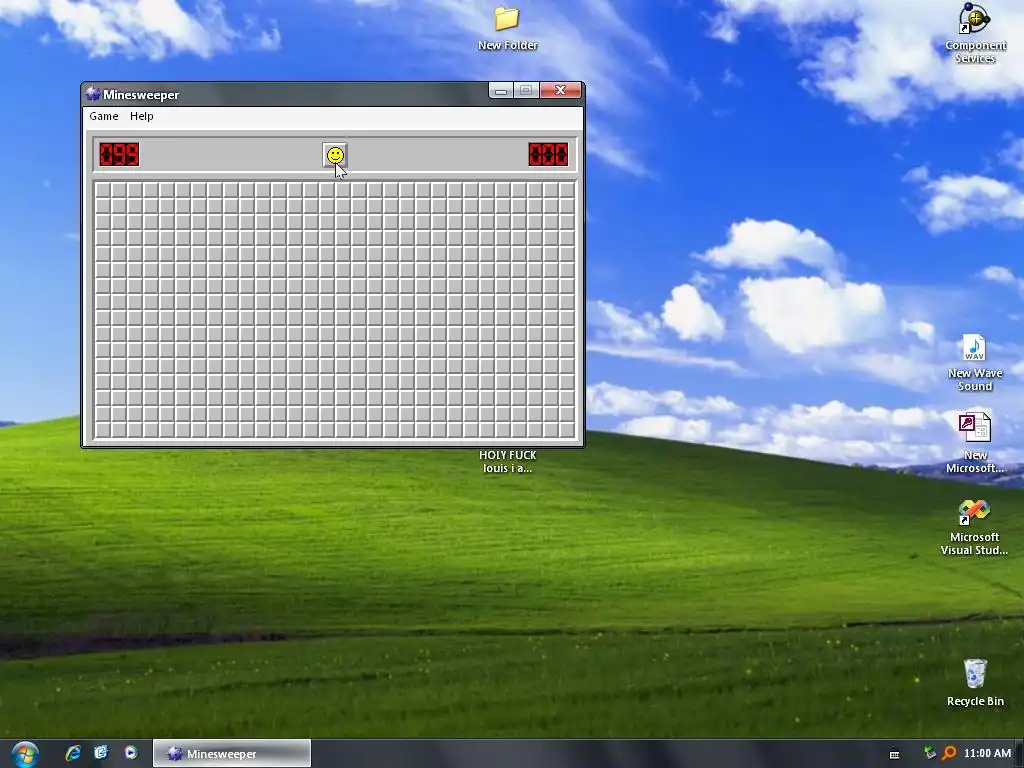This screenshot has width=1024, height=768.
Task: Click the disabled maximize button of Minesweeper
Action: click(x=526, y=91)
